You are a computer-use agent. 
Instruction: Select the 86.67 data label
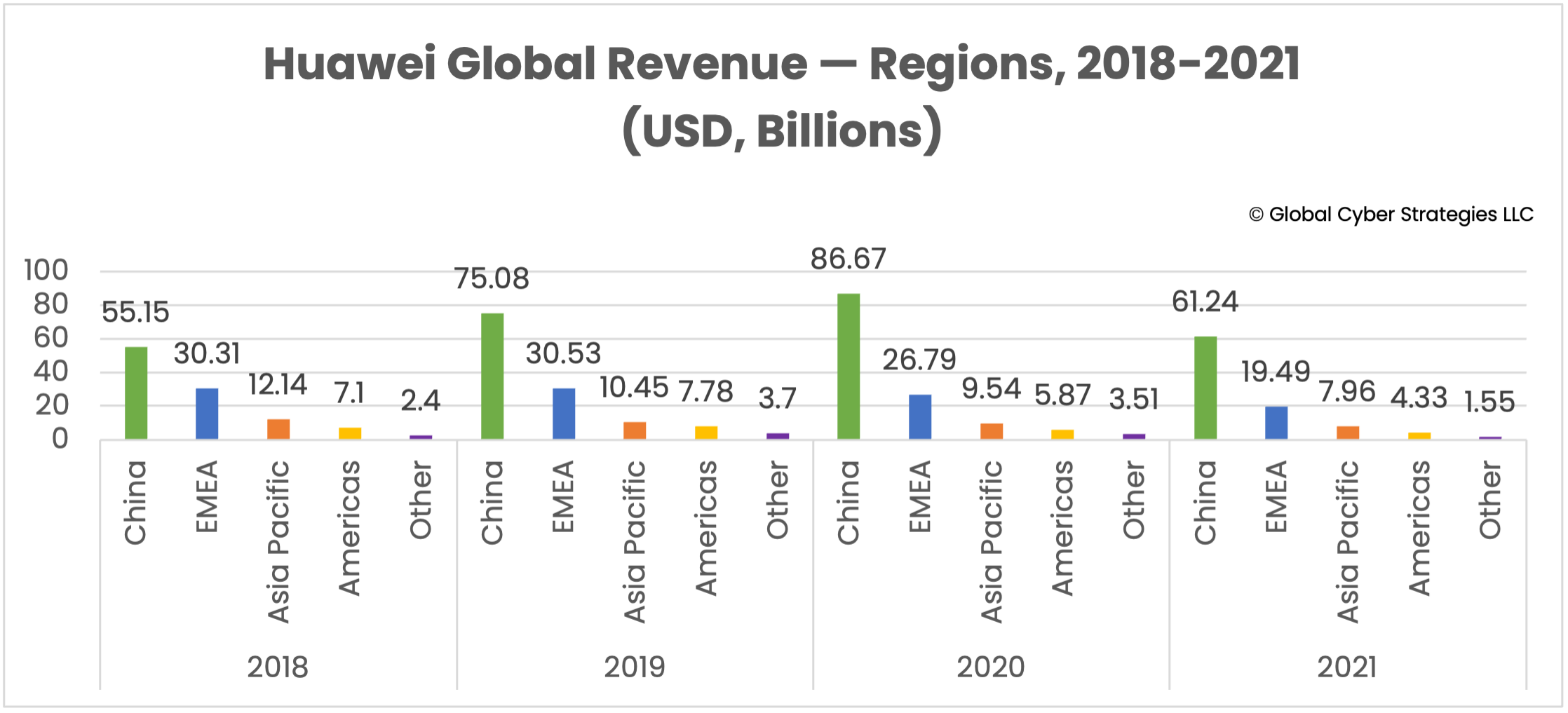(x=849, y=259)
